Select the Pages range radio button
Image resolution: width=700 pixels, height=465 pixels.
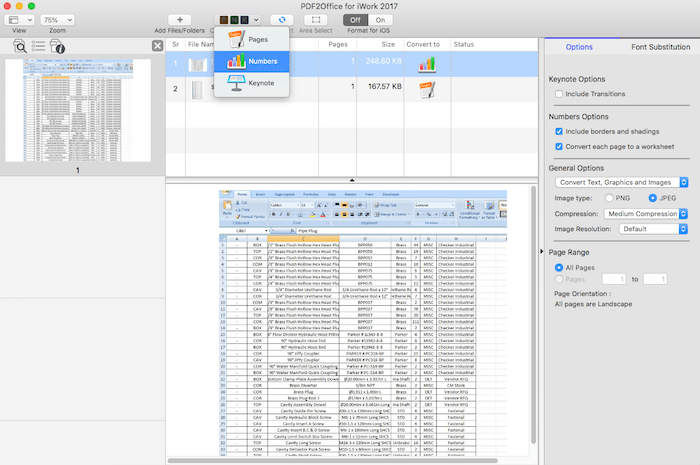coord(558,279)
